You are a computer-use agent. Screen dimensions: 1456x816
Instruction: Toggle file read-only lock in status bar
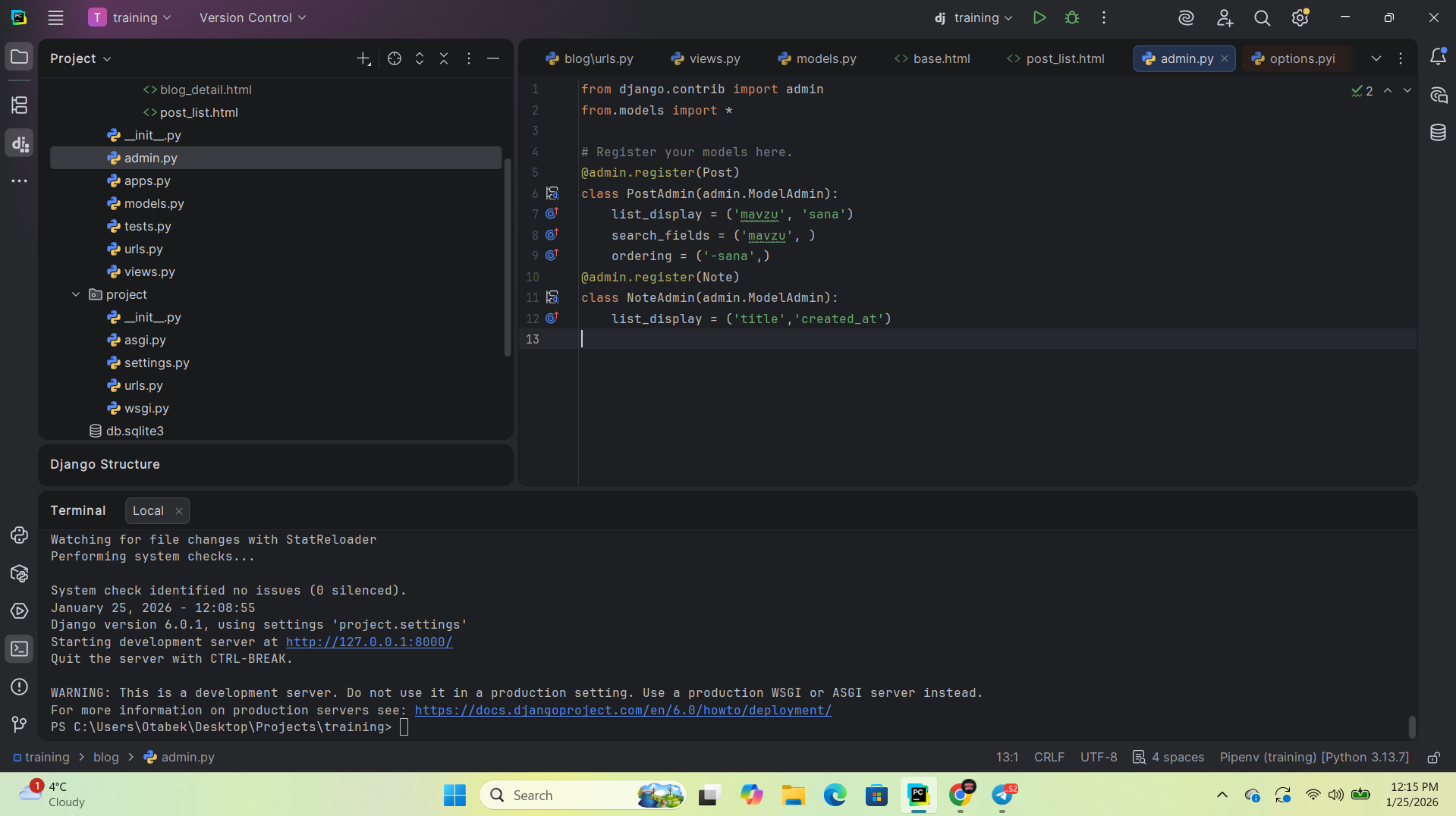point(1433,757)
